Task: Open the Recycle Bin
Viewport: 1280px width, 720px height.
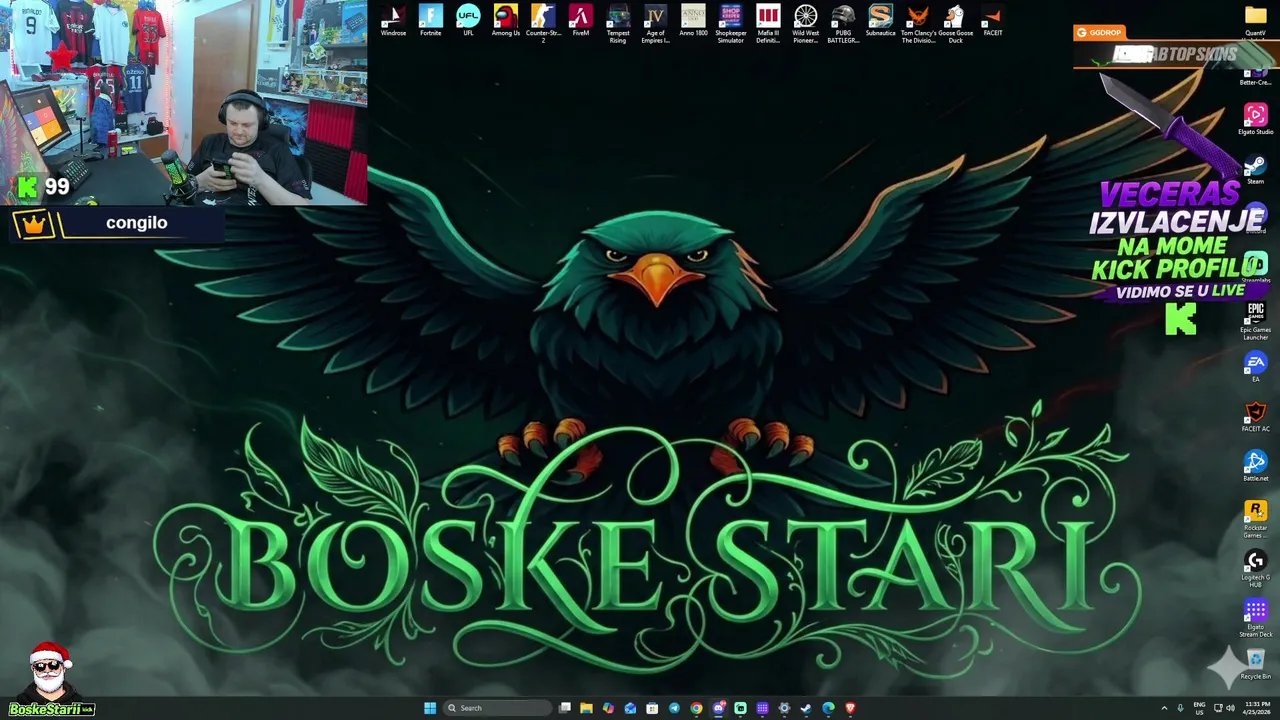Action: [x=1255, y=664]
